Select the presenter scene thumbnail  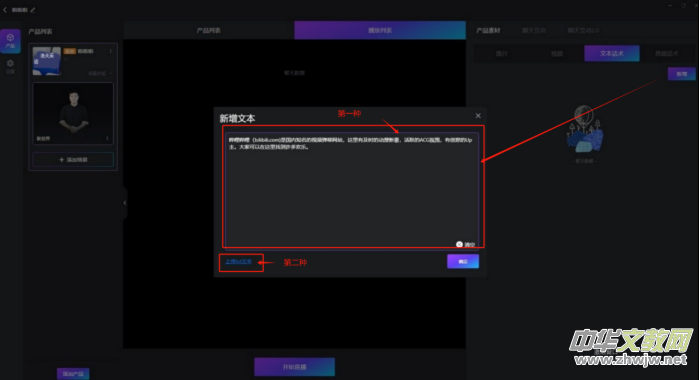[x=73, y=113]
